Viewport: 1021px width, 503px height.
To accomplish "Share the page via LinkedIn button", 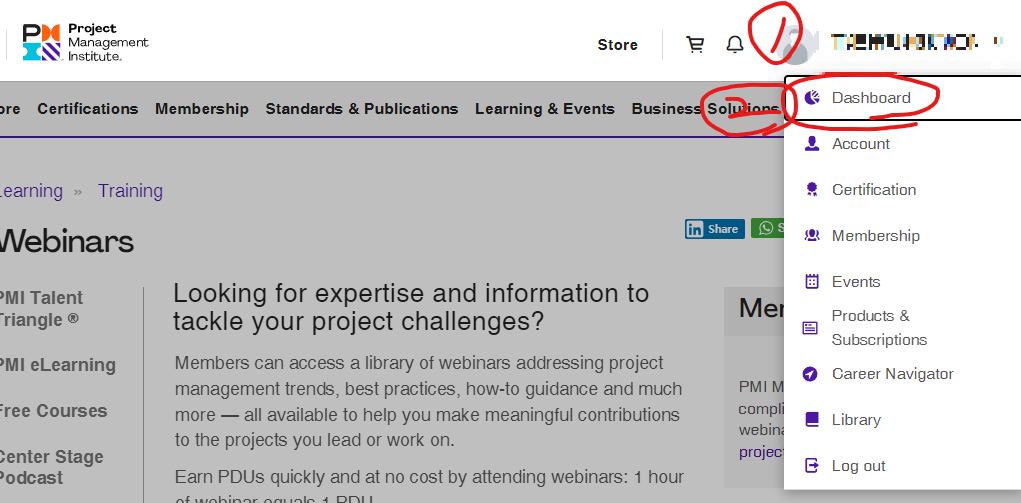I will (714, 229).
